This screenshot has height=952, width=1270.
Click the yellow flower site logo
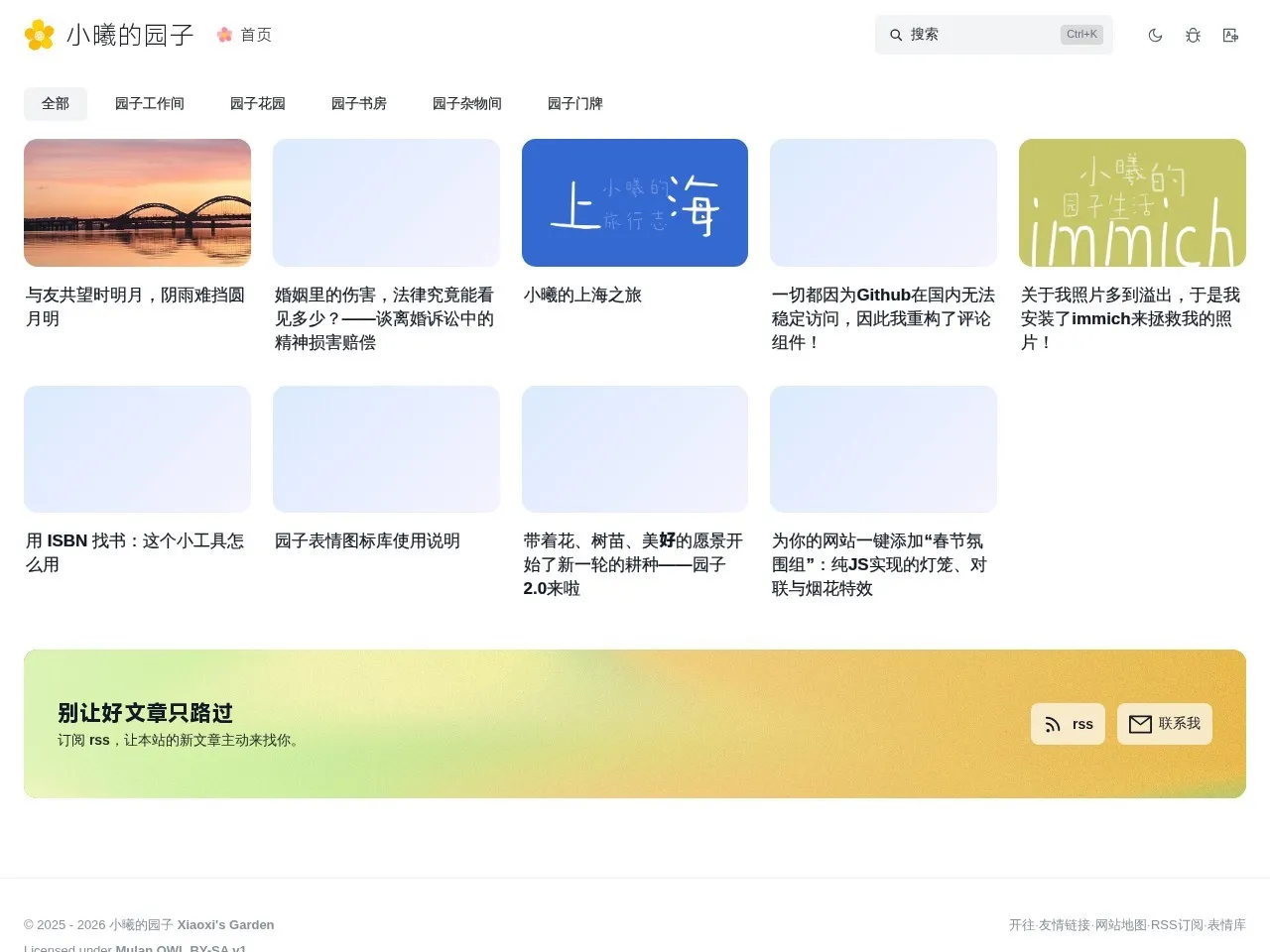[x=40, y=35]
